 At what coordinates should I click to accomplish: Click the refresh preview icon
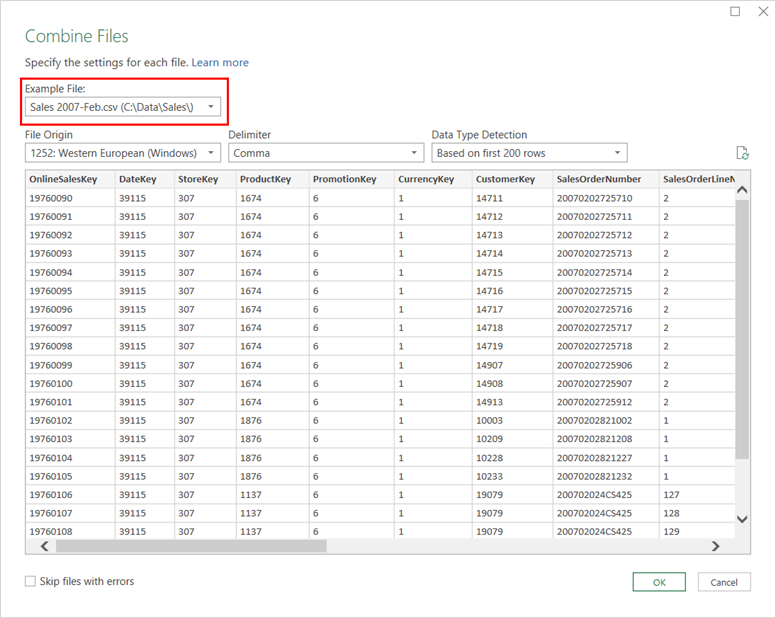point(742,153)
